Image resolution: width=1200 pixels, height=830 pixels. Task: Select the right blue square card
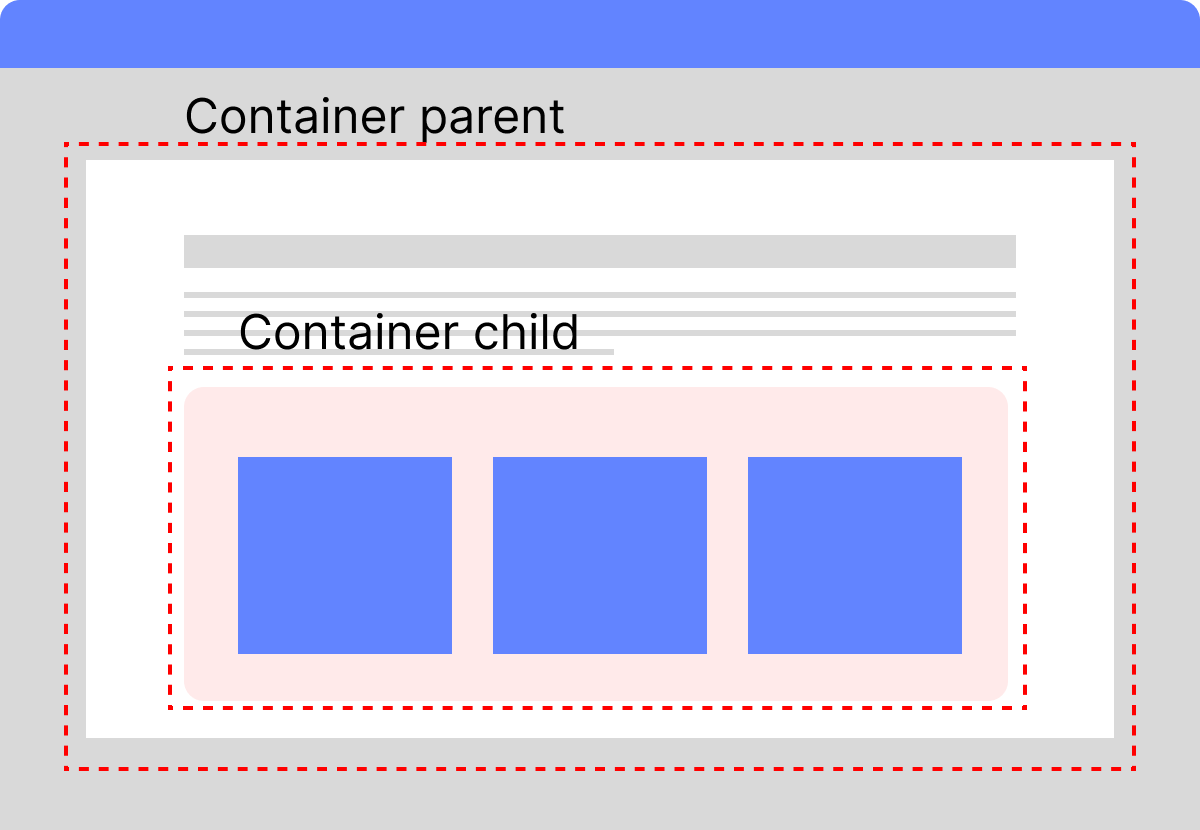[x=855, y=555]
